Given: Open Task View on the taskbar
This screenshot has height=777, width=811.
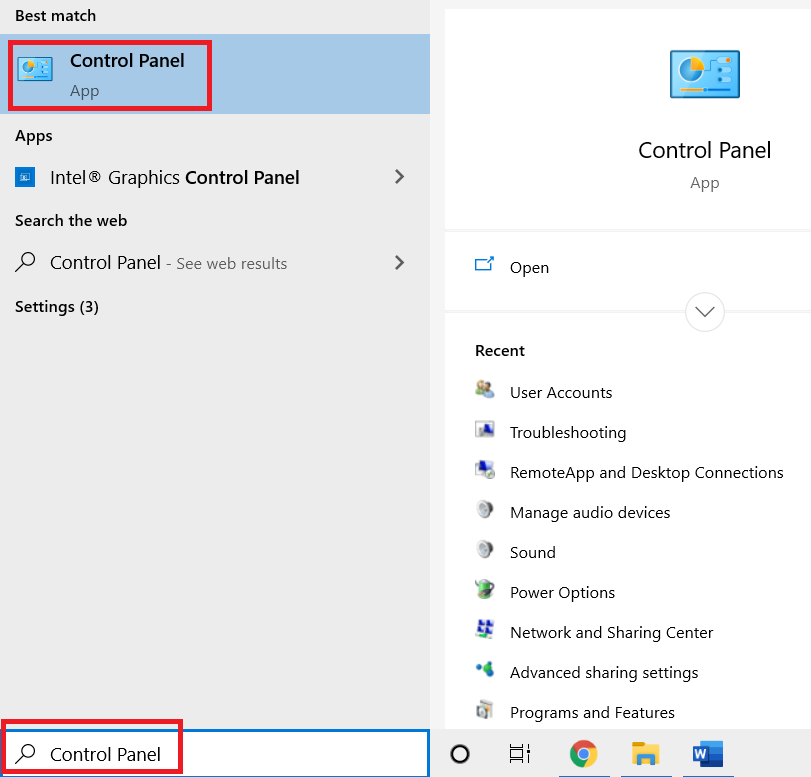Looking at the screenshot, I should (520, 754).
